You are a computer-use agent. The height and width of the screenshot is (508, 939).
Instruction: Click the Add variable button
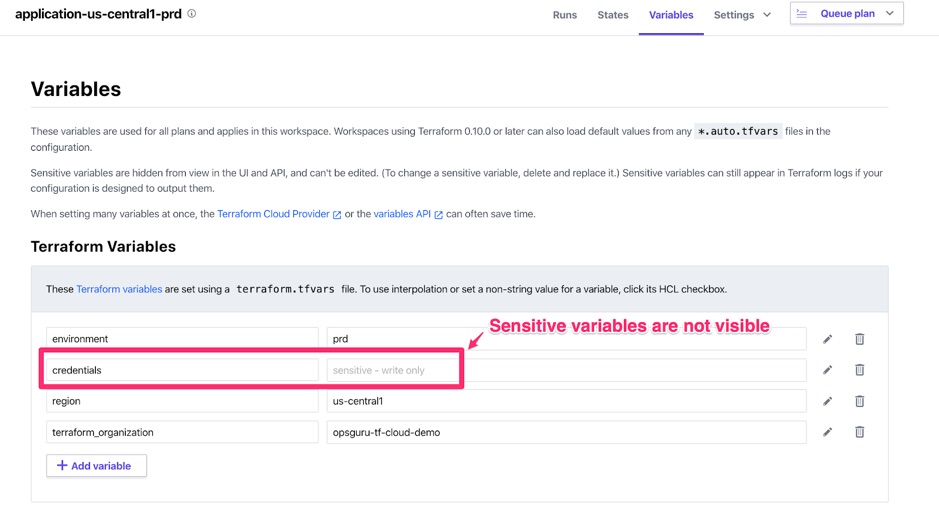(96, 465)
